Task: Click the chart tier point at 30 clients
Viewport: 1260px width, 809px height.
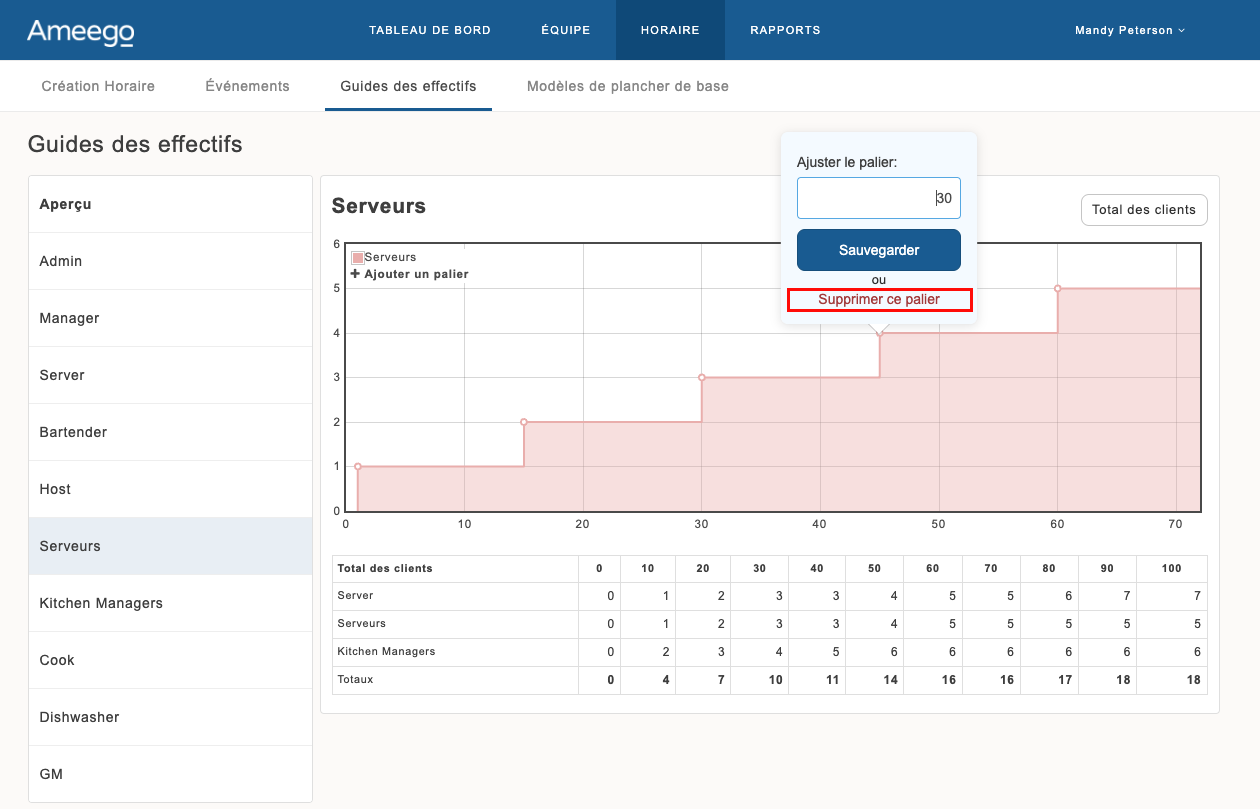Action: 702,378
